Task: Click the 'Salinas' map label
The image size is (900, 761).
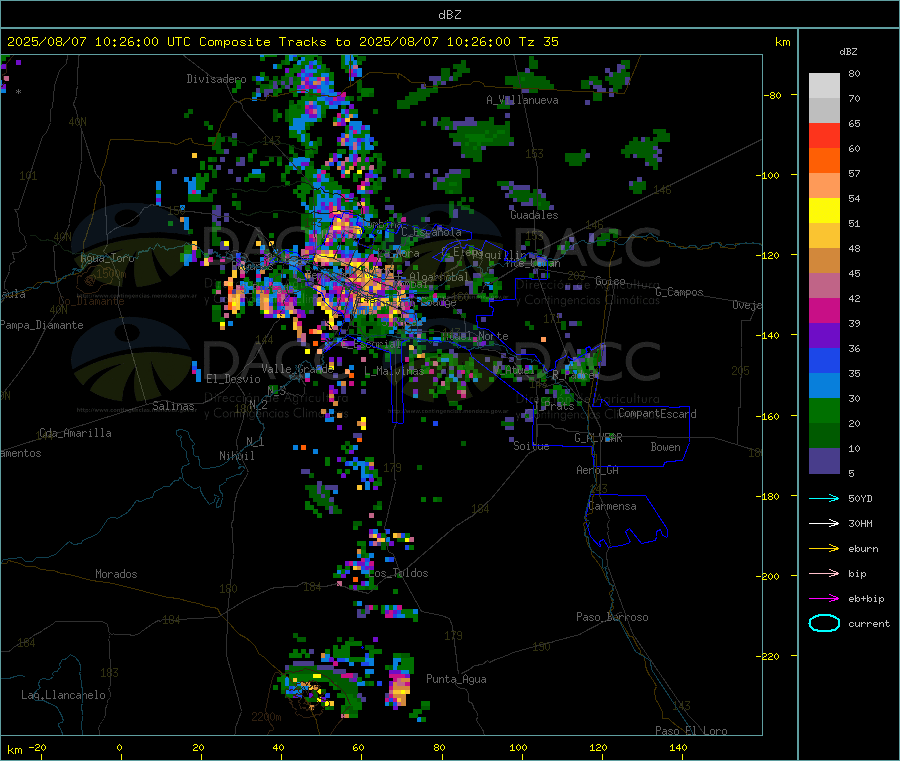Action: [x=173, y=406]
